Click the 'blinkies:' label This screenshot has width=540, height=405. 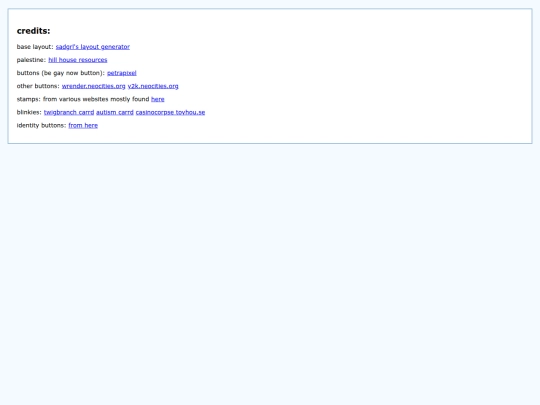click(29, 112)
